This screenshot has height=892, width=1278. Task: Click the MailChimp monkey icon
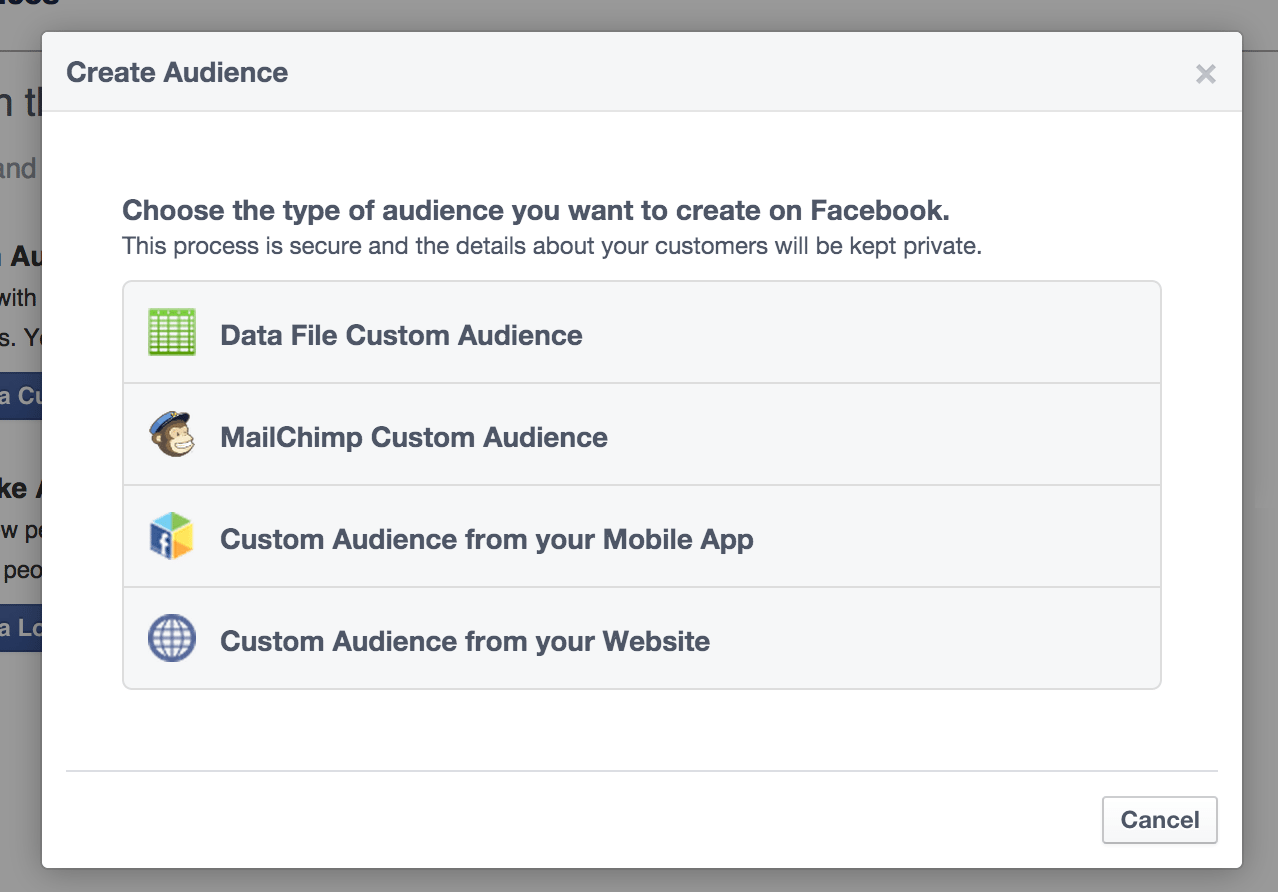click(171, 434)
